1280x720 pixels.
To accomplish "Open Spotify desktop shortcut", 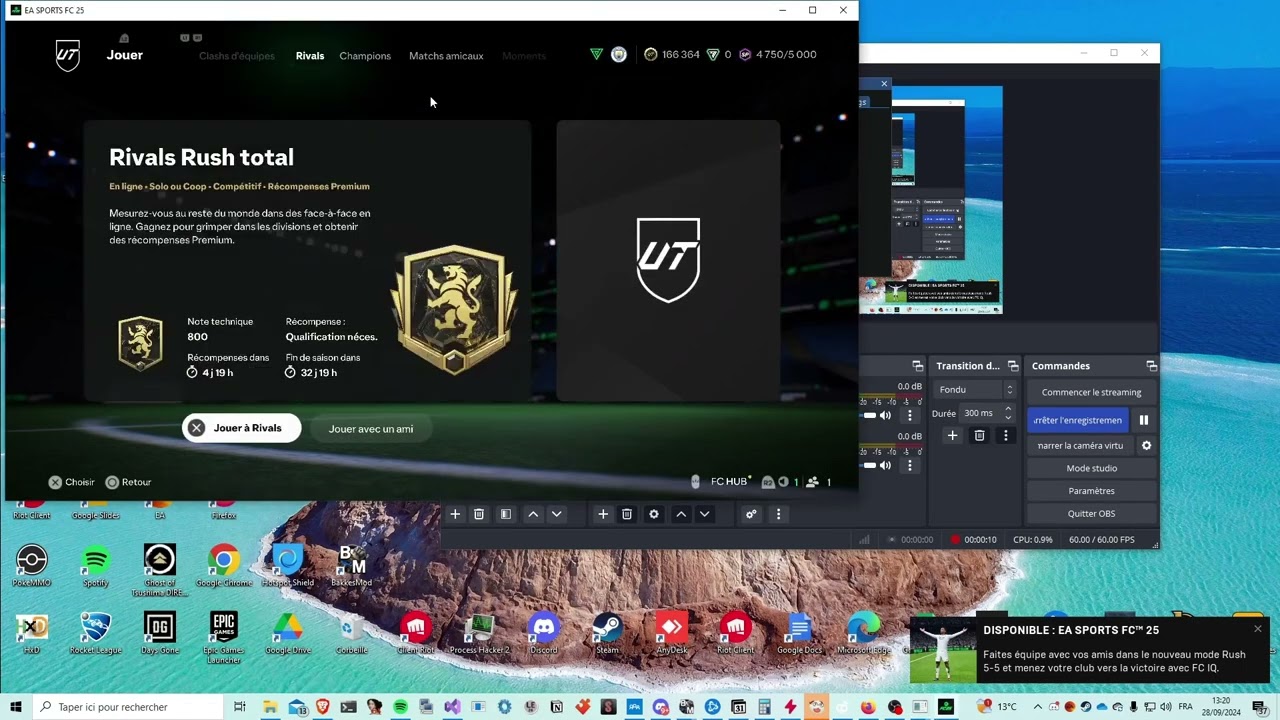I will [96, 566].
